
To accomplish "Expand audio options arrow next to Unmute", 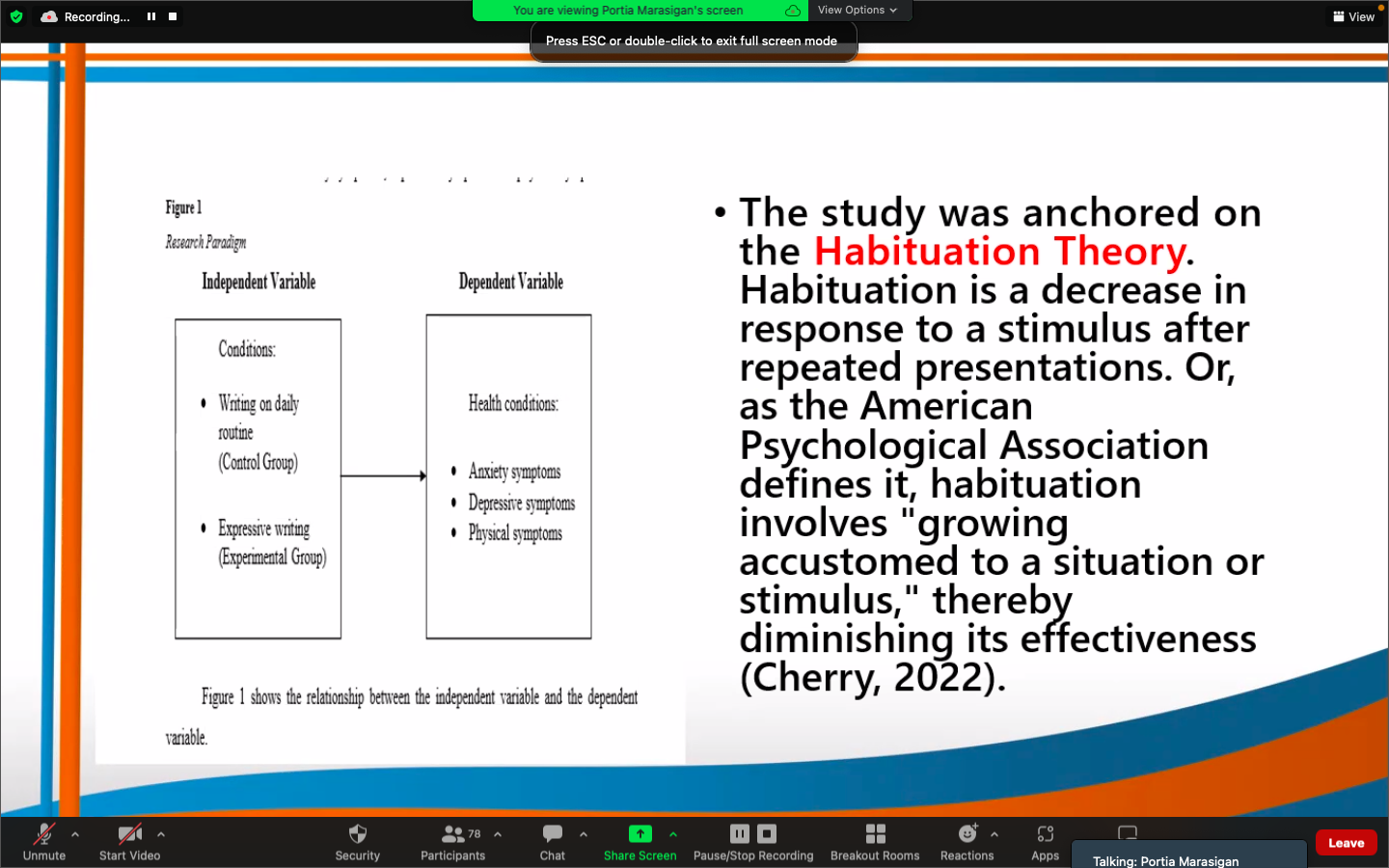I will (x=75, y=834).
